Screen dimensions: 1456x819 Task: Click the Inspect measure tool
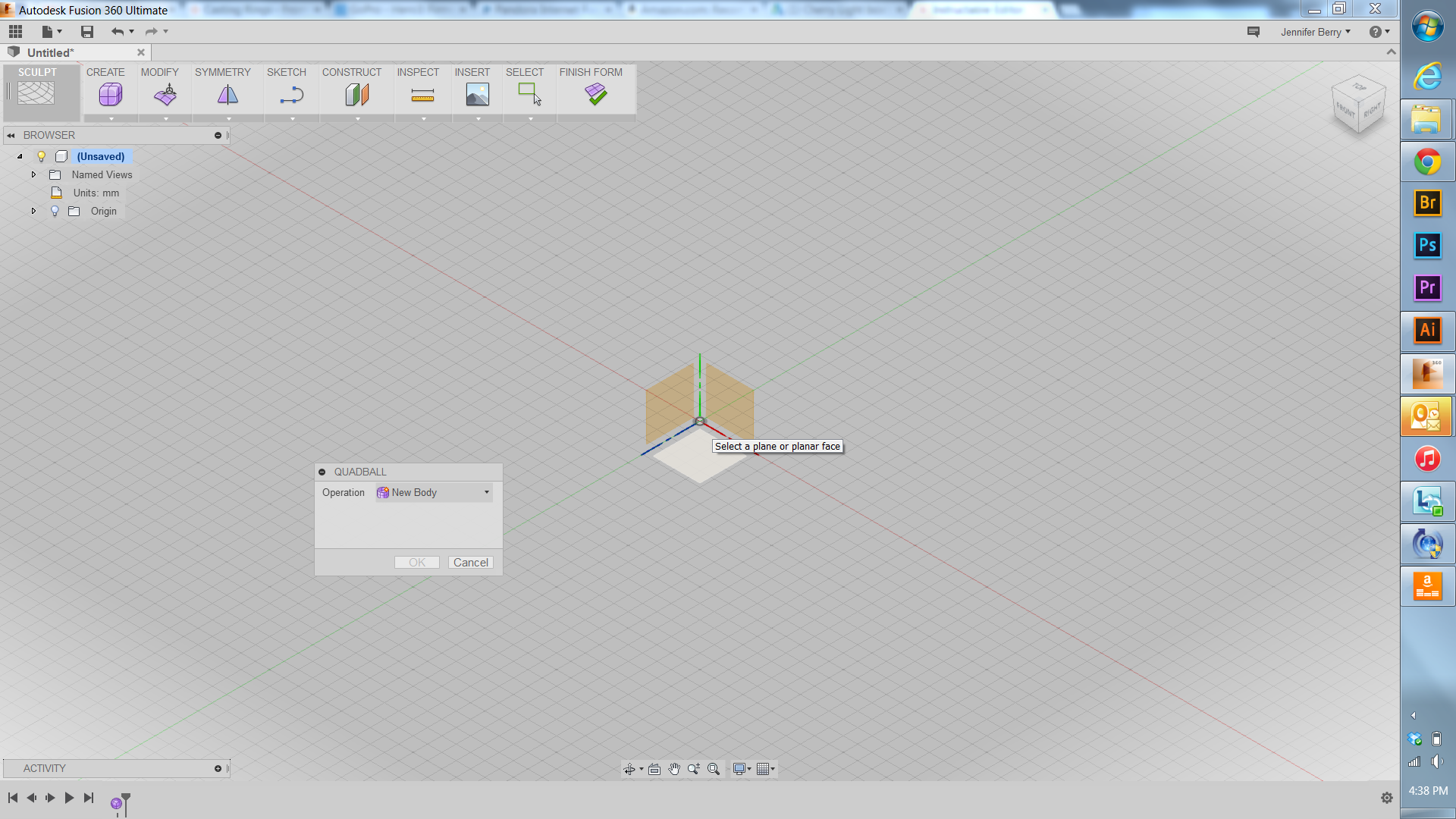tap(422, 94)
